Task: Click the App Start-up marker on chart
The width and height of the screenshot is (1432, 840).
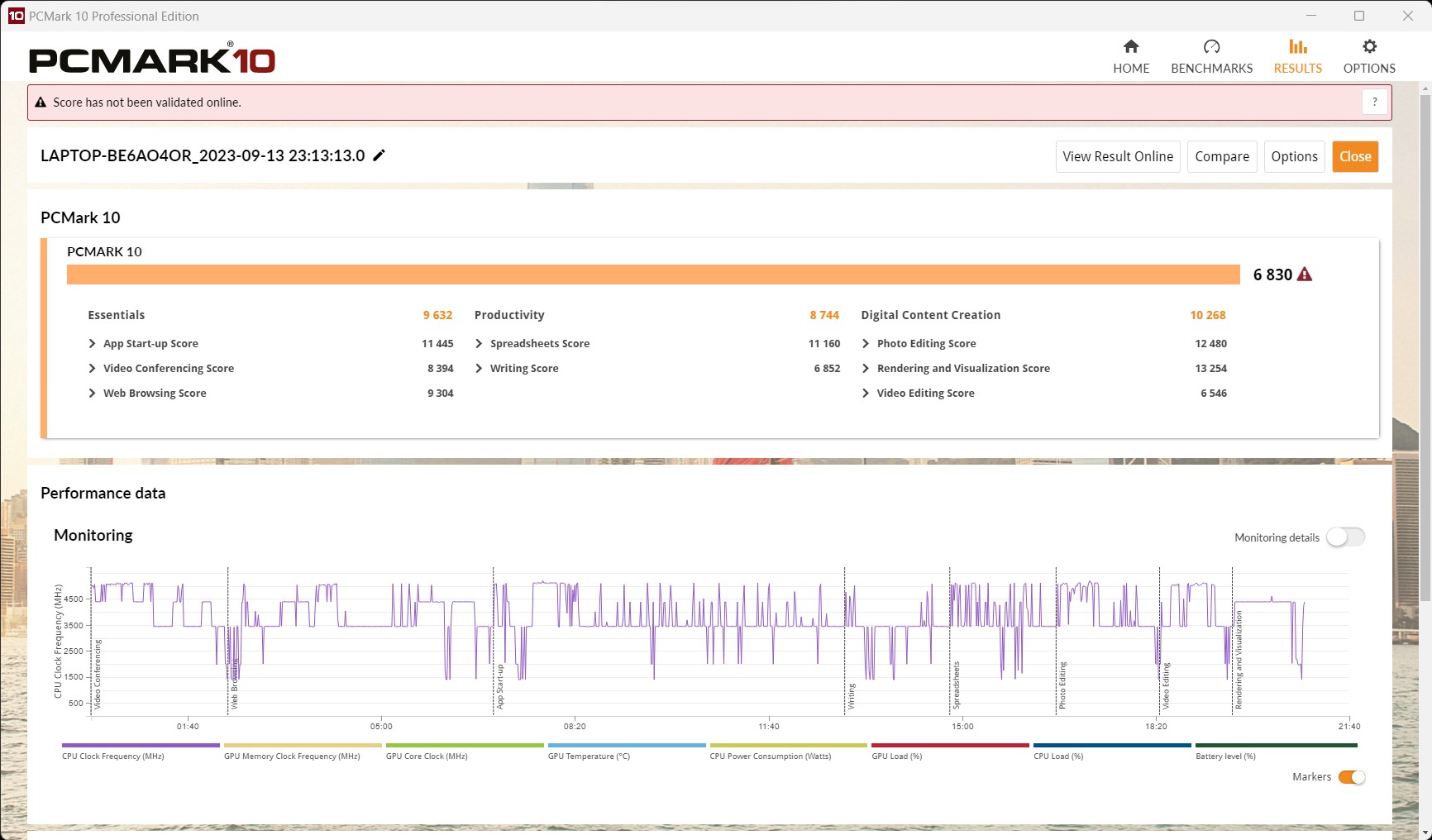Action: tap(500, 686)
